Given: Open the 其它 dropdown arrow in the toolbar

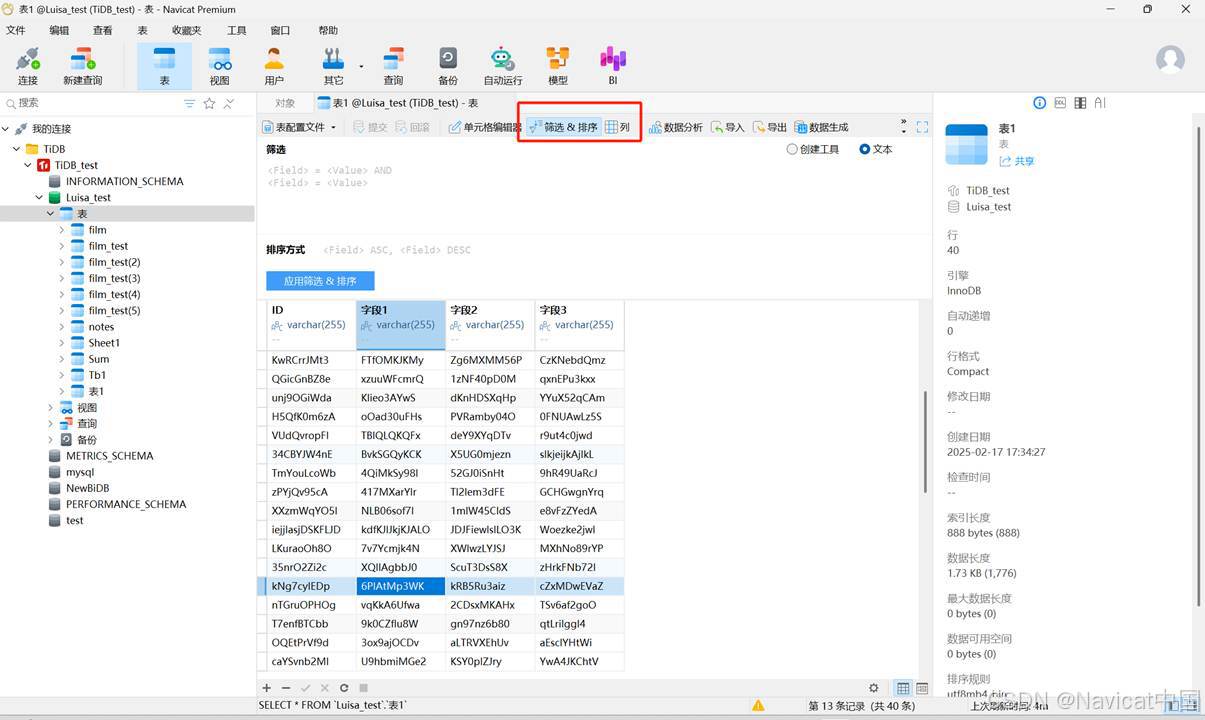Looking at the screenshot, I should click(x=361, y=67).
